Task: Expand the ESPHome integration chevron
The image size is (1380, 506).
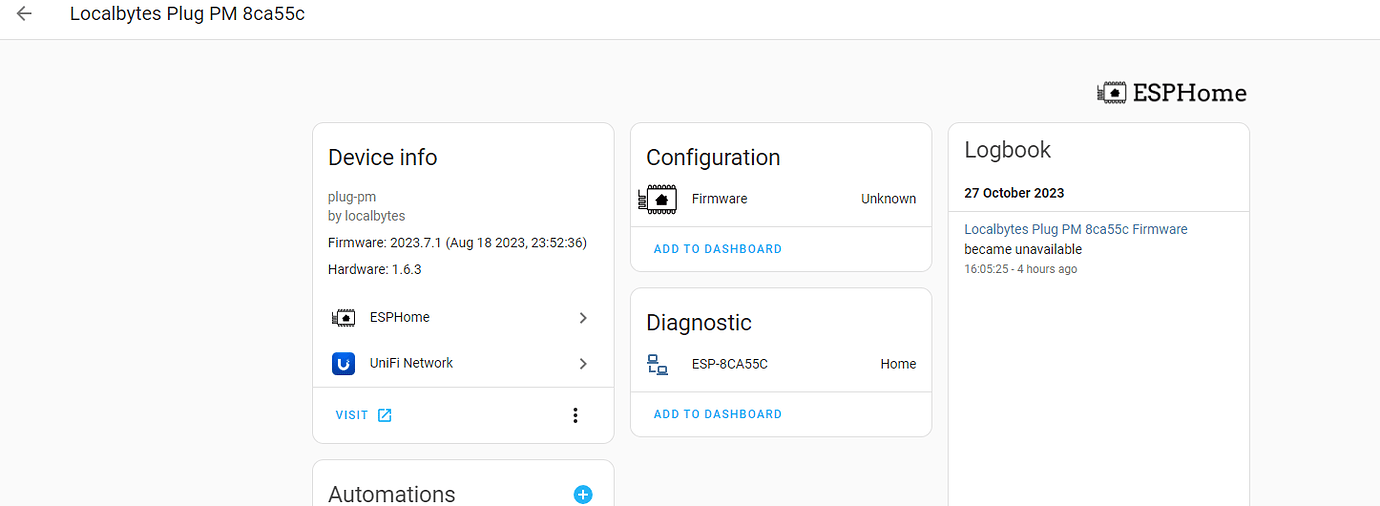Action: click(x=583, y=318)
